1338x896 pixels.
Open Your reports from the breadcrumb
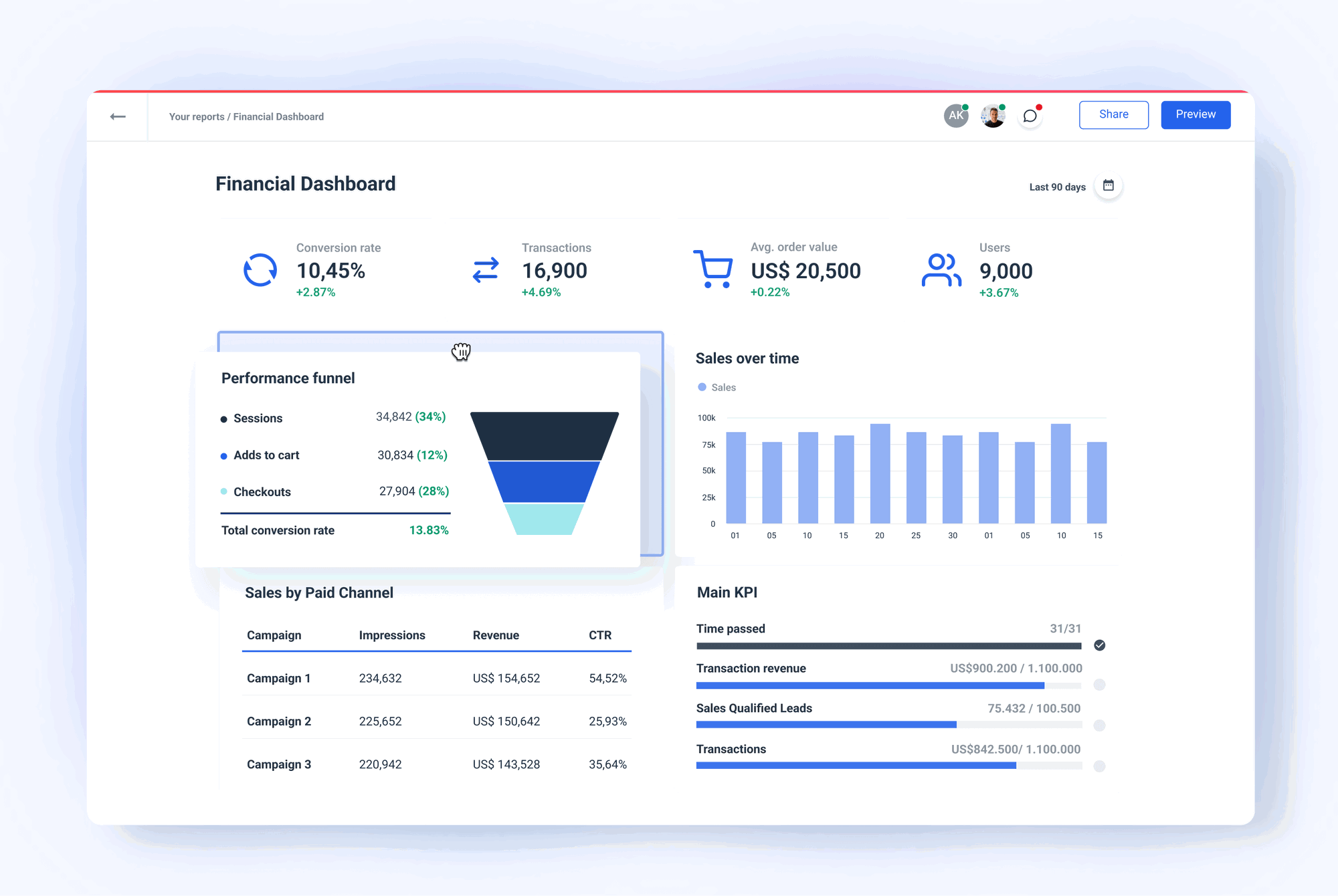coord(196,116)
